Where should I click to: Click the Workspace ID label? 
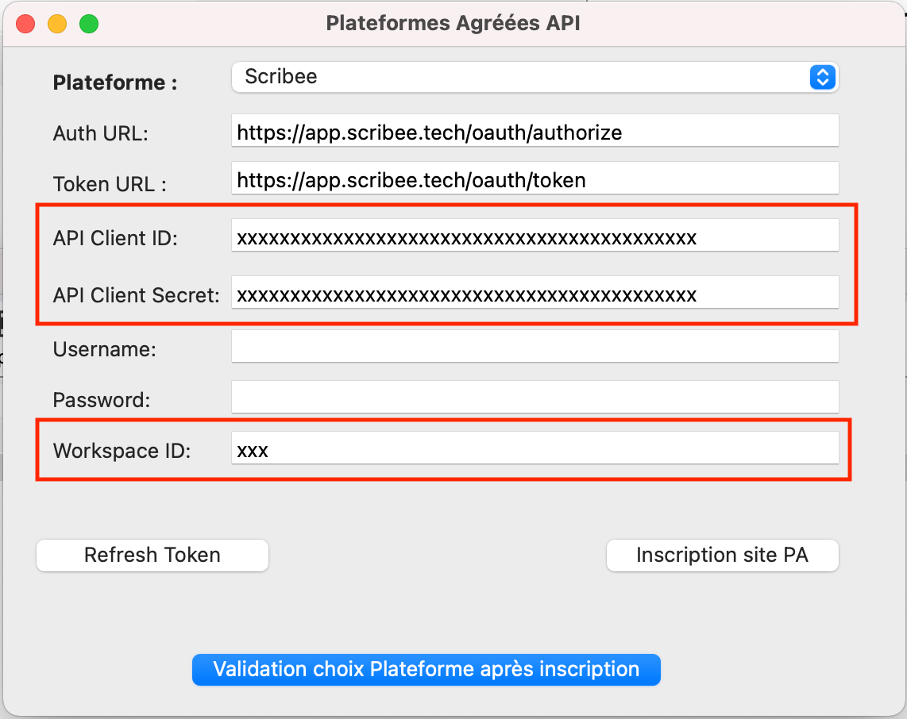pyautogui.click(x=122, y=451)
